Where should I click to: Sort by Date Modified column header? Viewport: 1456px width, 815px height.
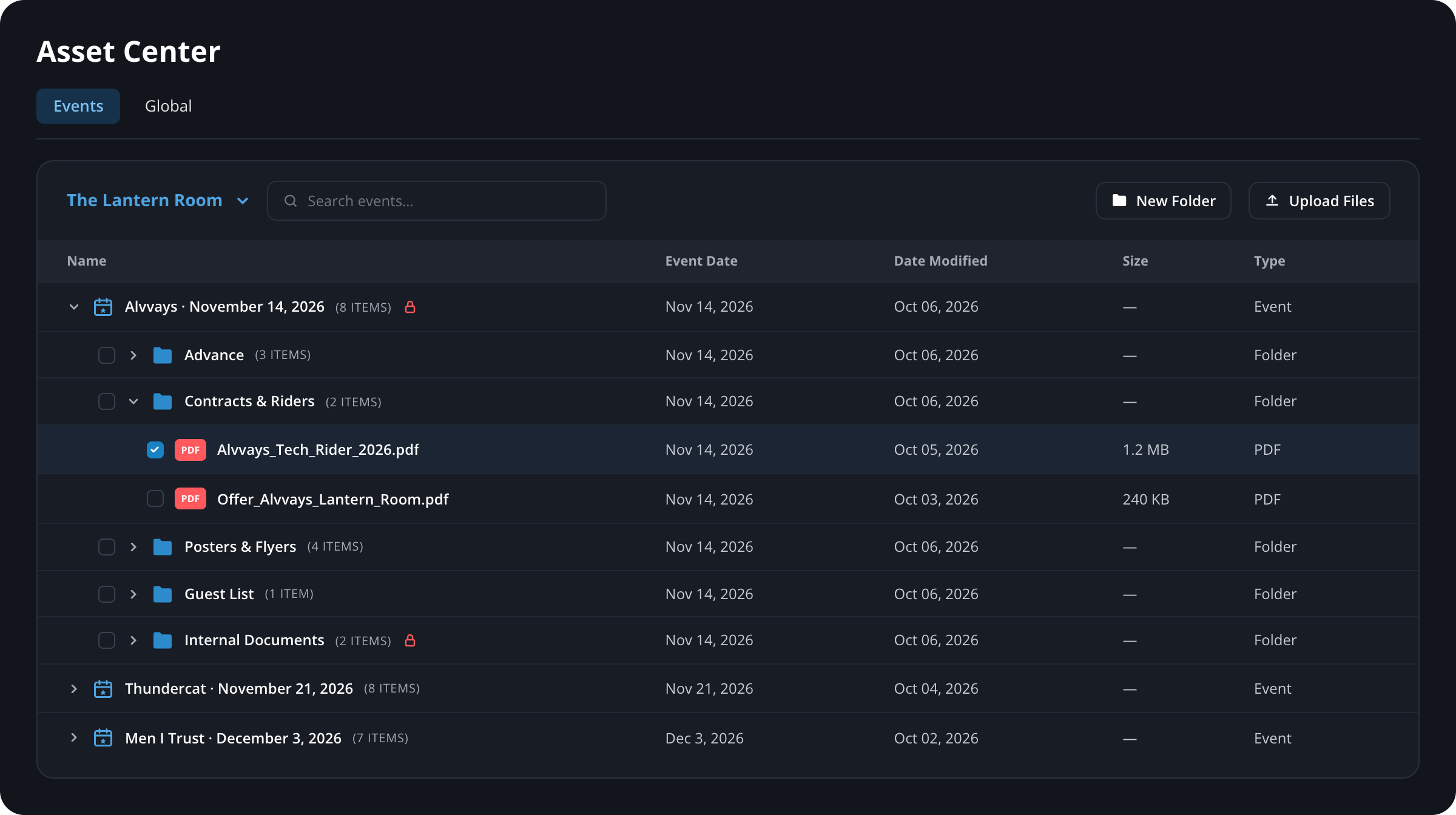(941, 261)
